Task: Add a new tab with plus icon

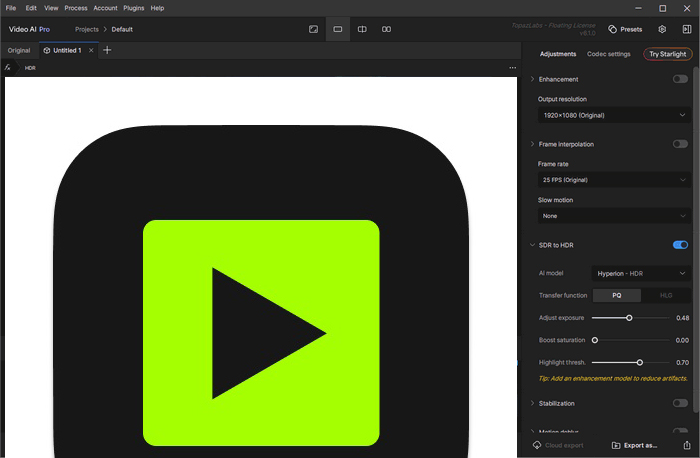Action: pyautogui.click(x=107, y=50)
